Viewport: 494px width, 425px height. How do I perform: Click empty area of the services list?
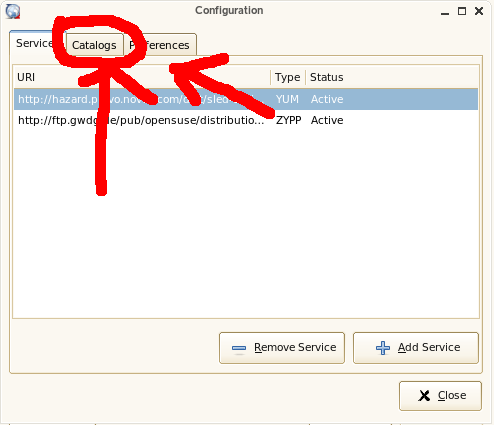pyautogui.click(x=246, y=223)
